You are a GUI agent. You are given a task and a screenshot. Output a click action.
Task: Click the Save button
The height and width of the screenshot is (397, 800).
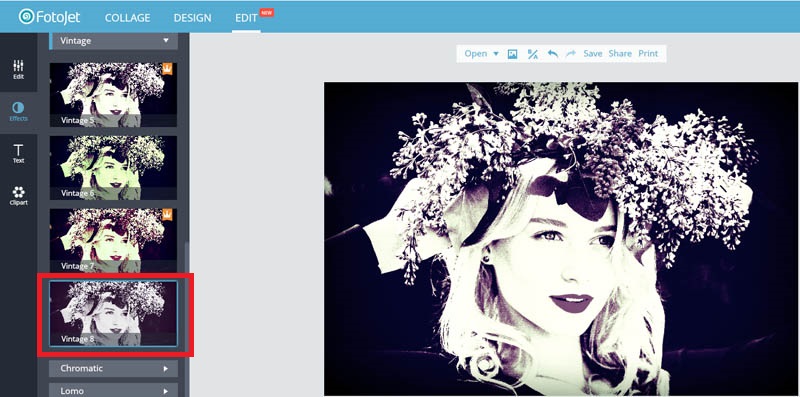(x=593, y=54)
